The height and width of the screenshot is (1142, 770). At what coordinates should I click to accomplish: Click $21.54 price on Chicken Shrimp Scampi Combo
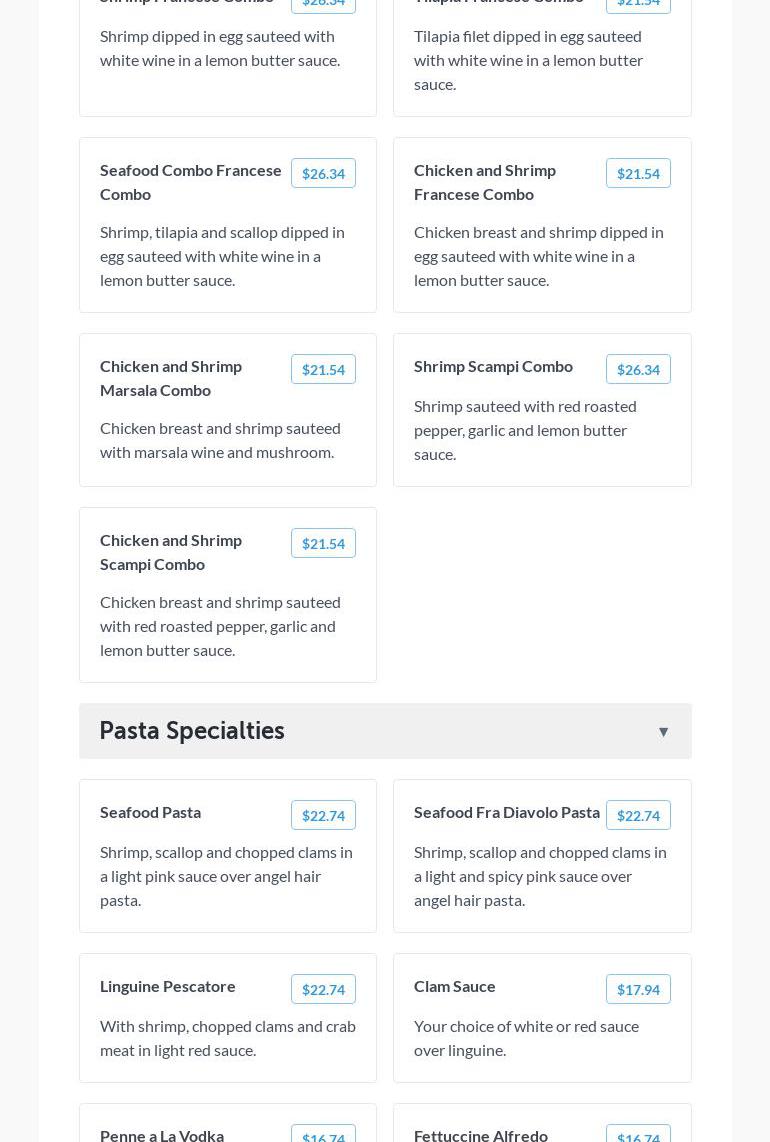(323, 544)
